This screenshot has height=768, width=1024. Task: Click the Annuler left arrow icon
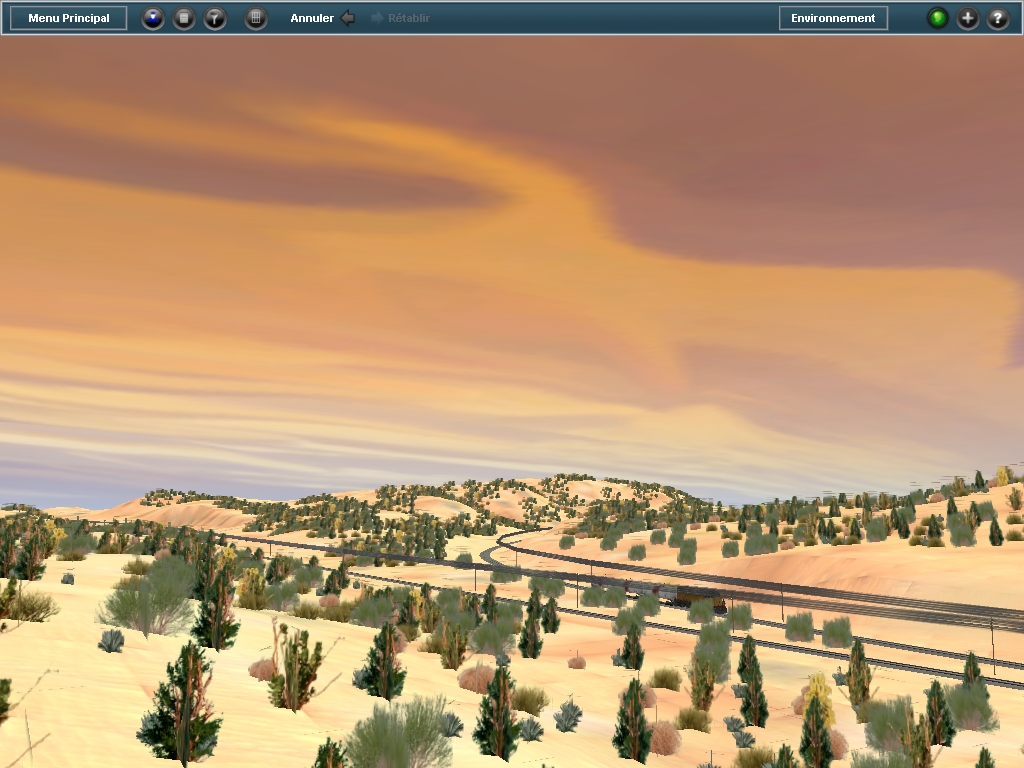click(348, 18)
